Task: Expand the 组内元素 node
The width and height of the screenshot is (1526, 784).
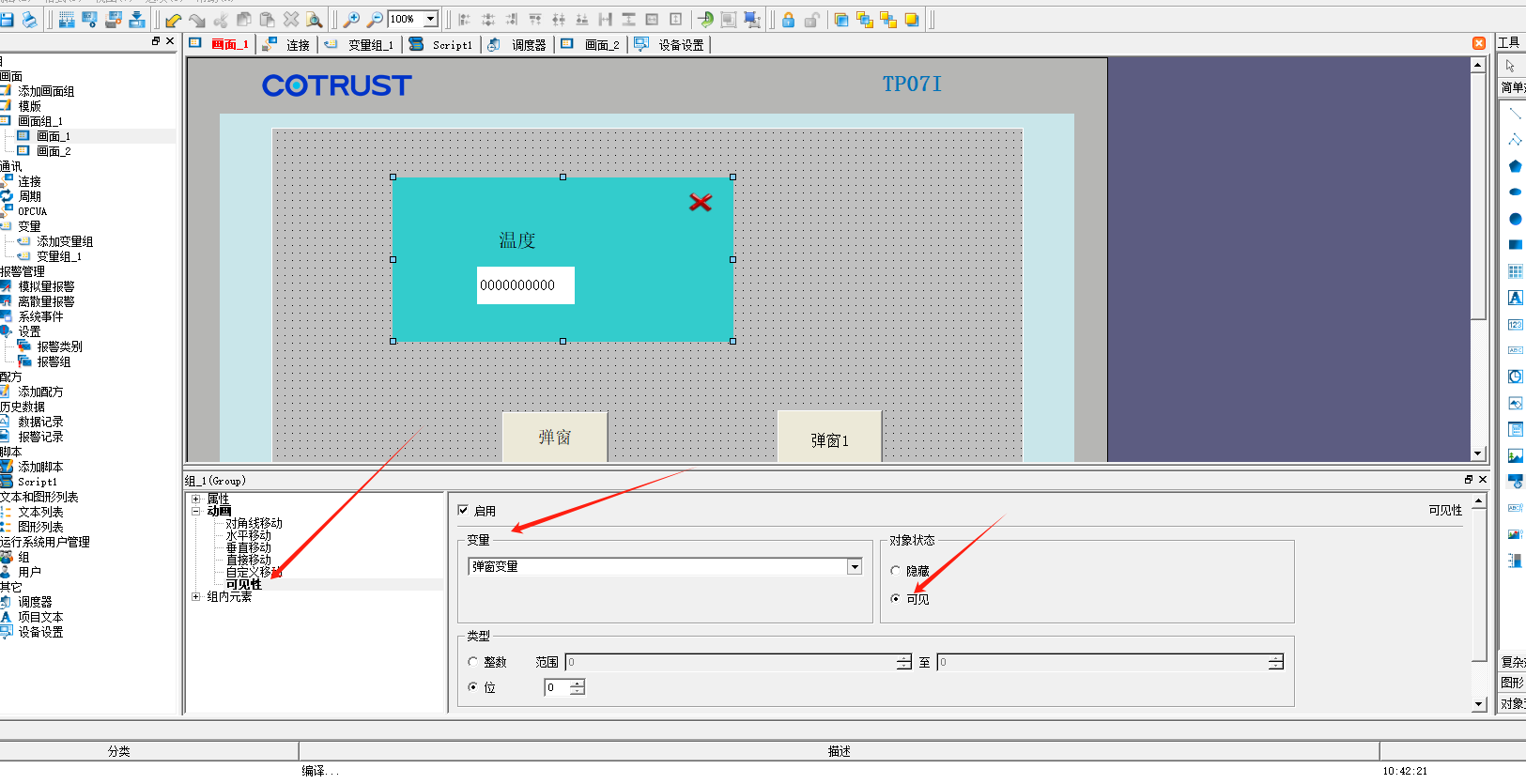Action: point(195,596)
